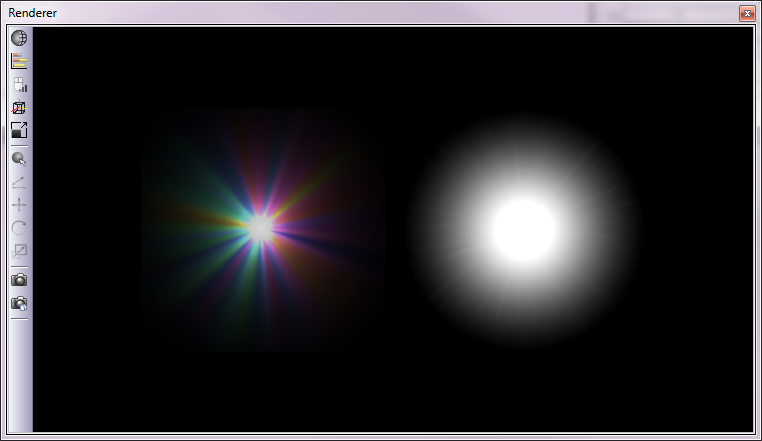This screenshot has height=441, width=762.
Task: Close the Renderer window
Action: 746,13
